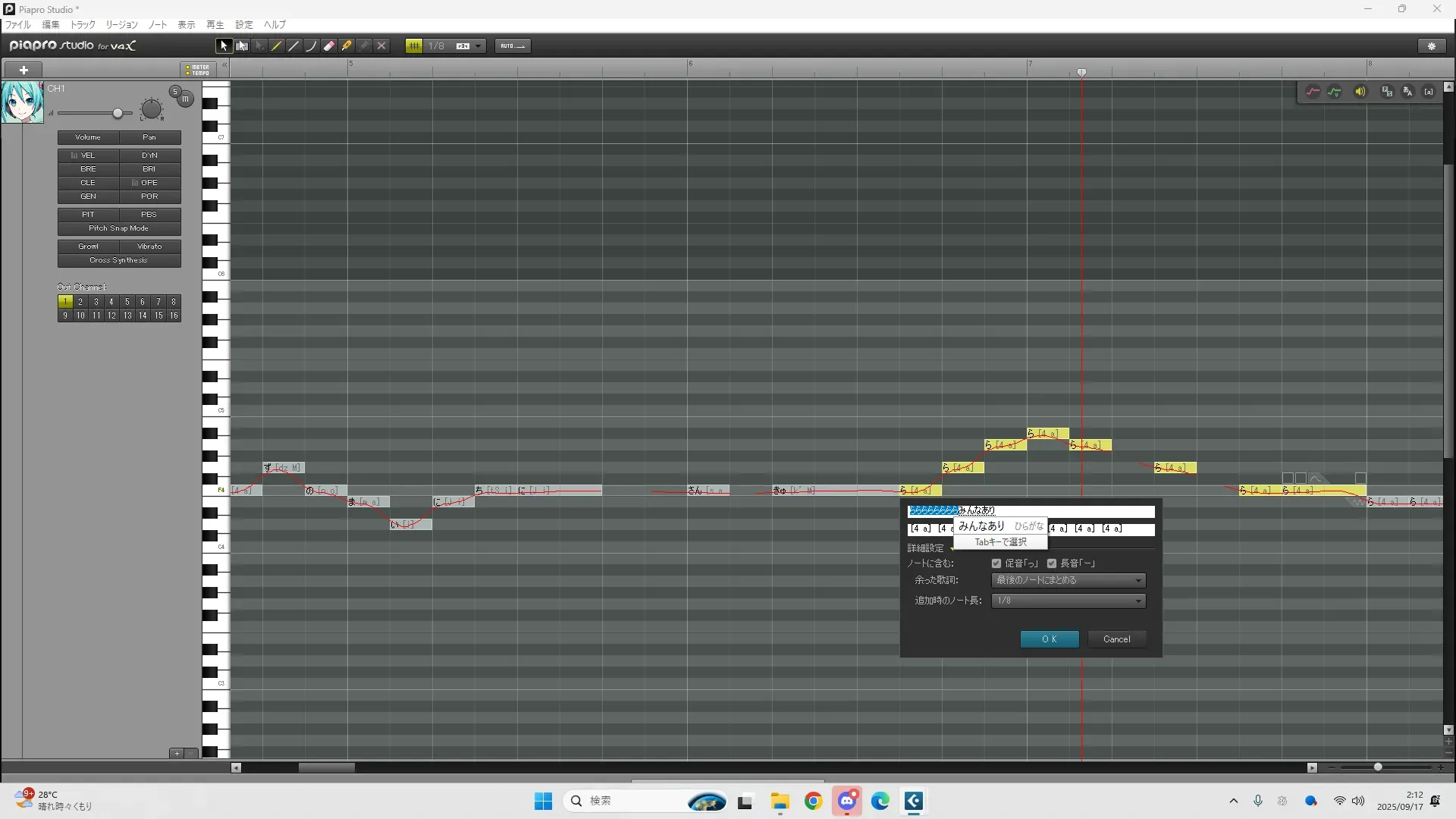
Task: Select the eraser tool in toolbar
Action: 329,46
